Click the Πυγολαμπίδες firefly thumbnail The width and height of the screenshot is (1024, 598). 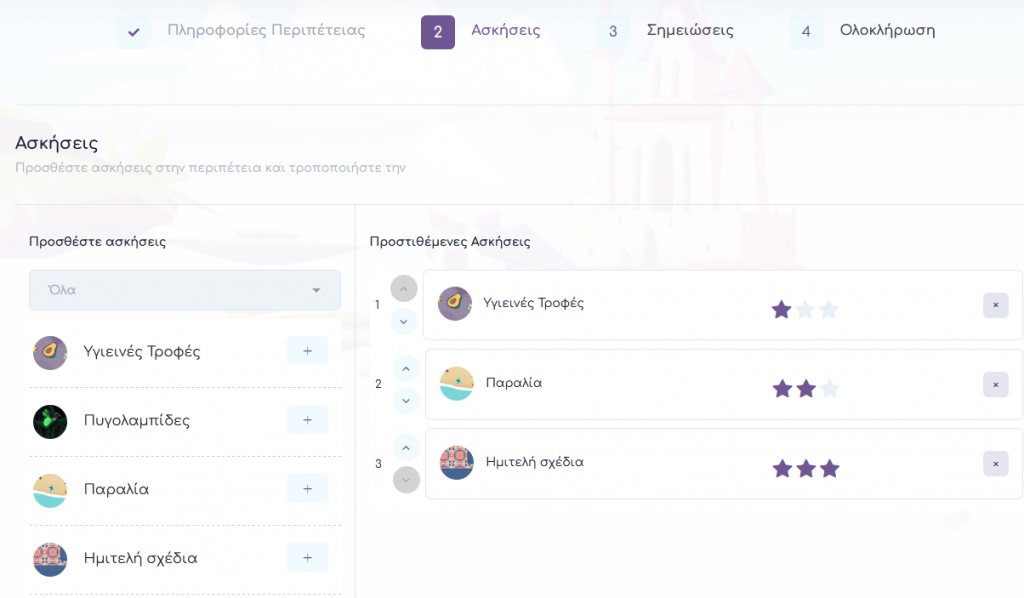click(x=50, y=421)
